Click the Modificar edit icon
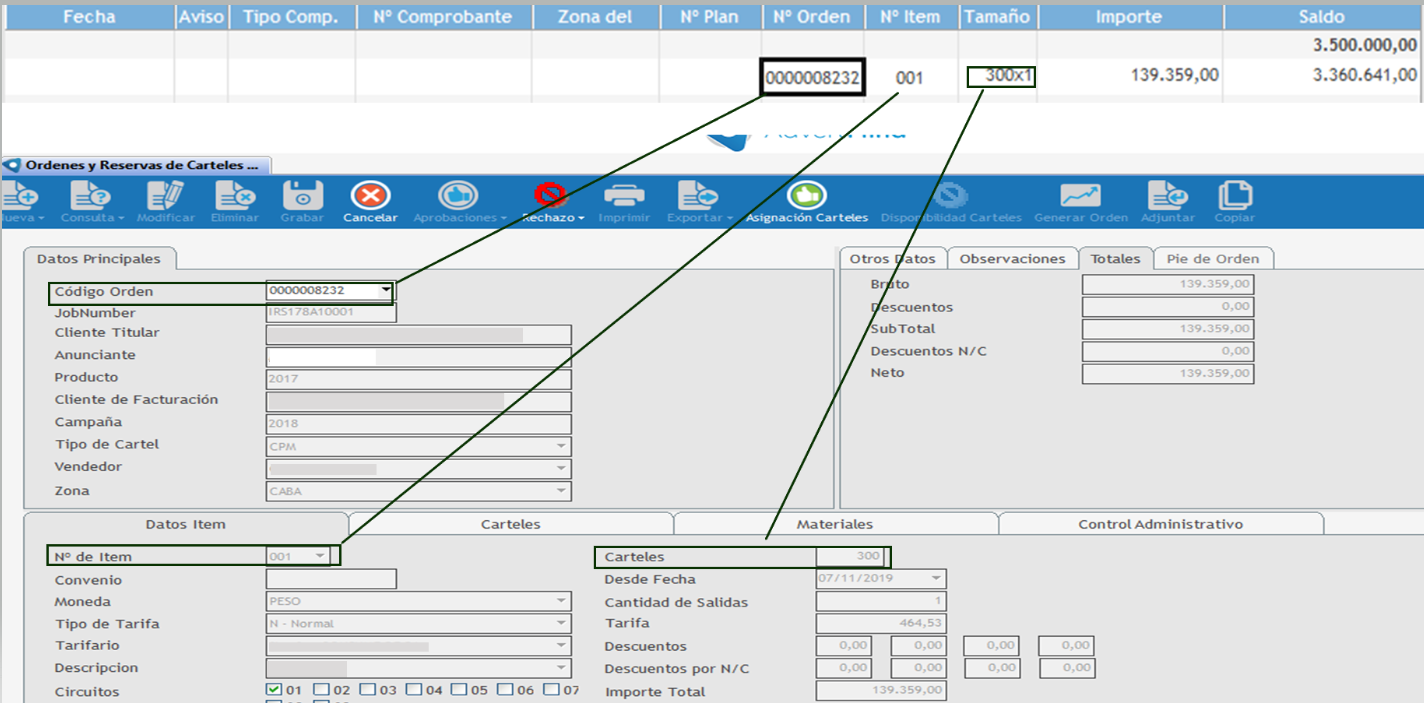This screenshot has height=703, width=1424. coord(166,196)
